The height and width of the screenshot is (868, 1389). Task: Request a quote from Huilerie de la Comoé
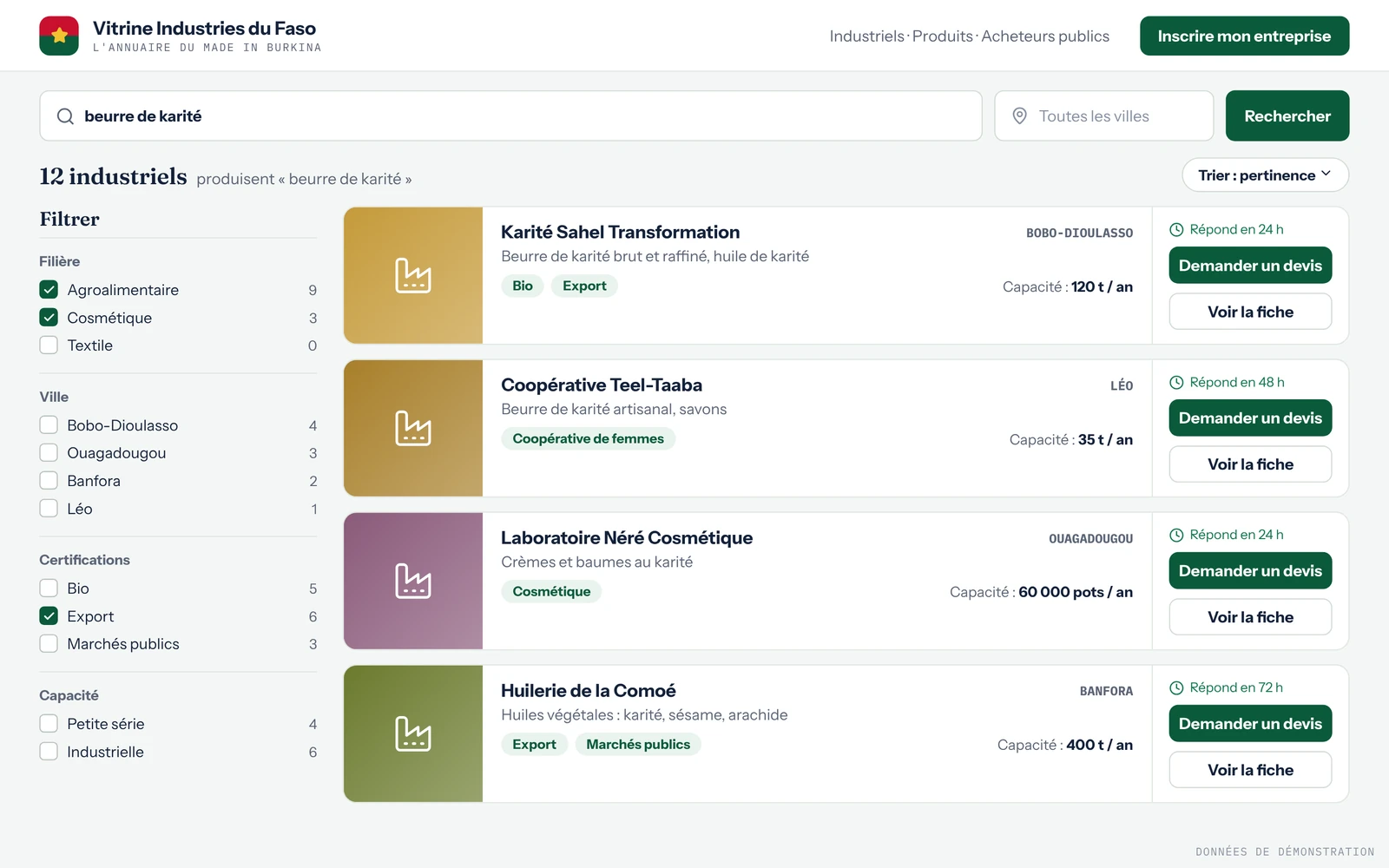click(x=1250, y=724)
